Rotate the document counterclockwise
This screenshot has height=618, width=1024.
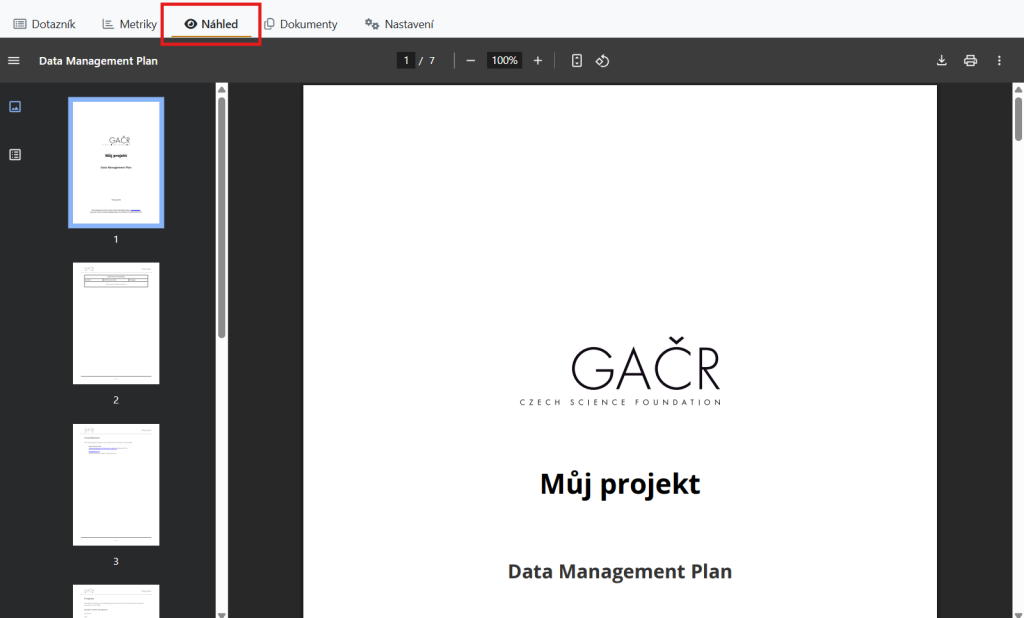pos(602,61)
